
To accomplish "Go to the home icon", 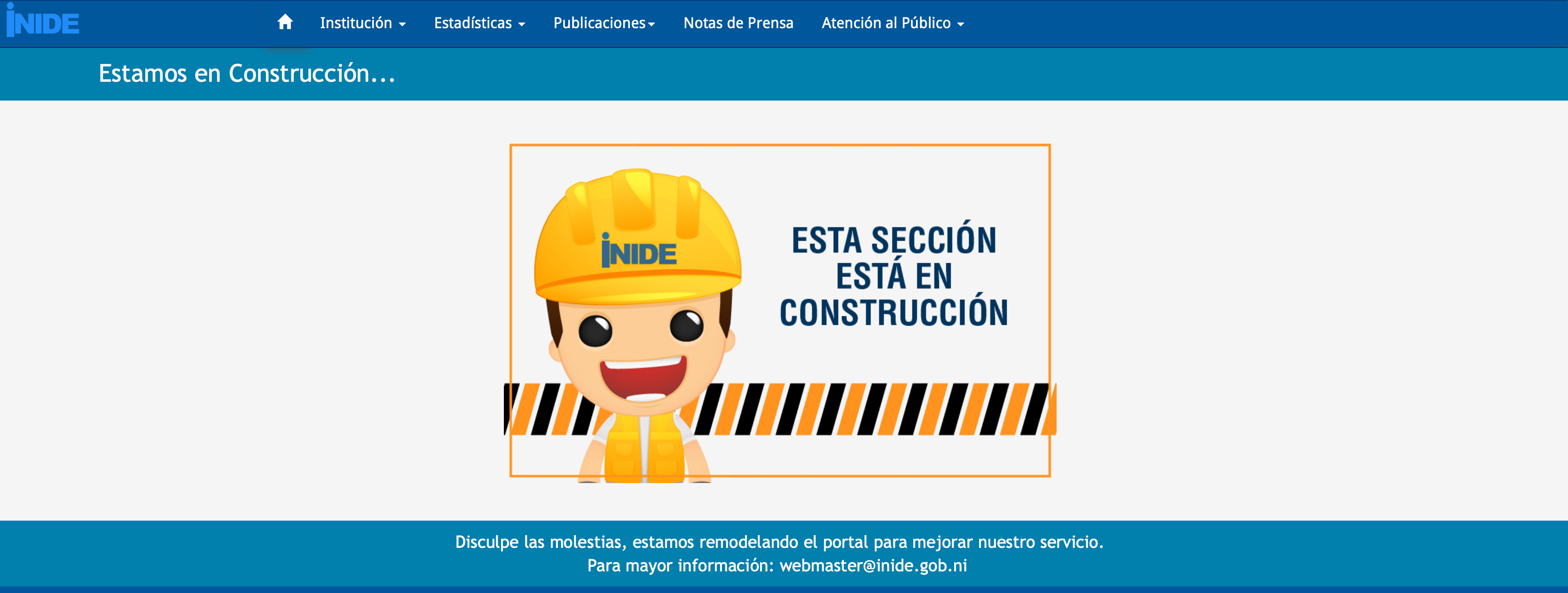I will point(285,23).
